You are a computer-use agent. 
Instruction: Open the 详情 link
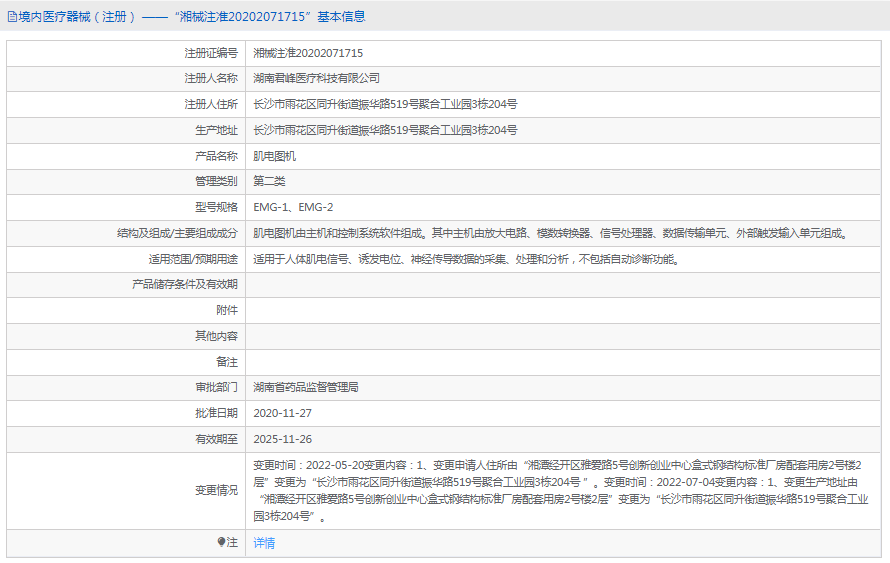pyautogui.click(x=264, y=543)
